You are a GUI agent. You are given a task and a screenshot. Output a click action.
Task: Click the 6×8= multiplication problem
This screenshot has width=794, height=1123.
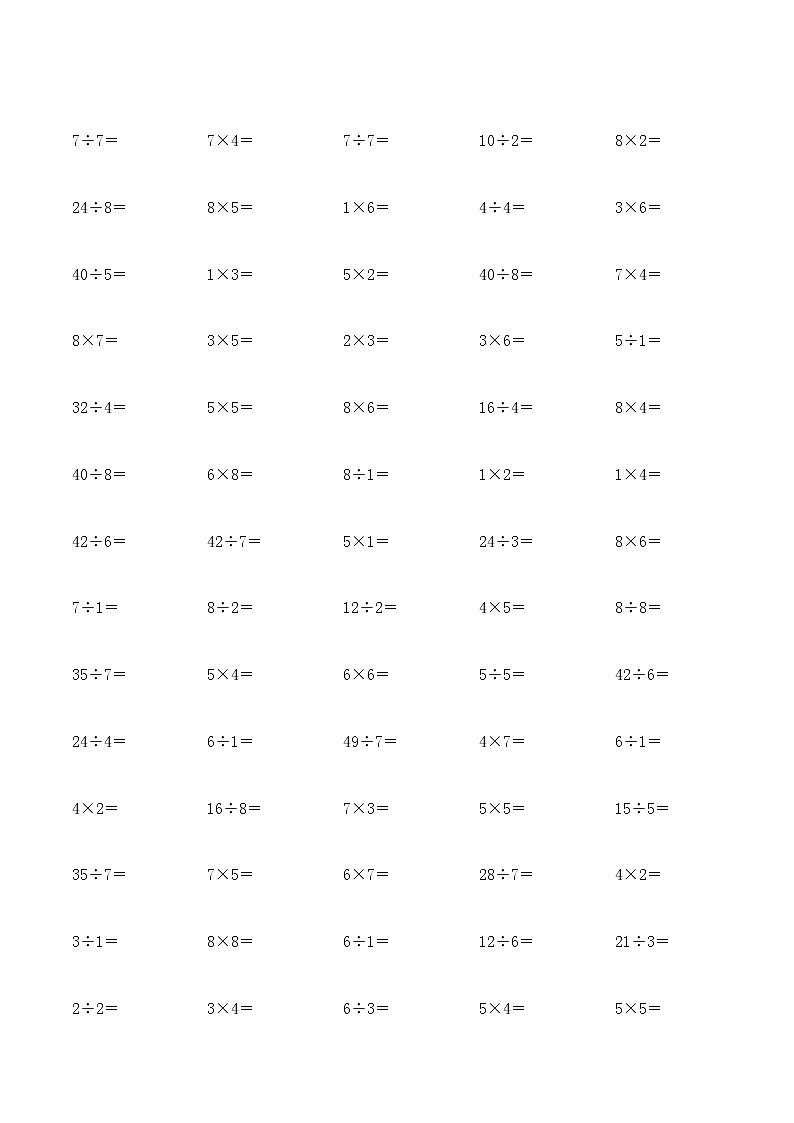pos(229,475)
